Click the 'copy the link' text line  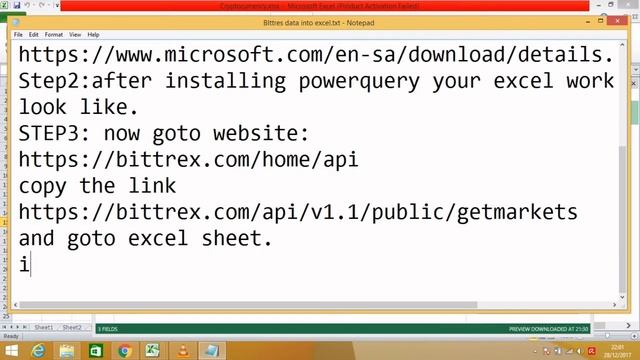[x=97, y=186]
